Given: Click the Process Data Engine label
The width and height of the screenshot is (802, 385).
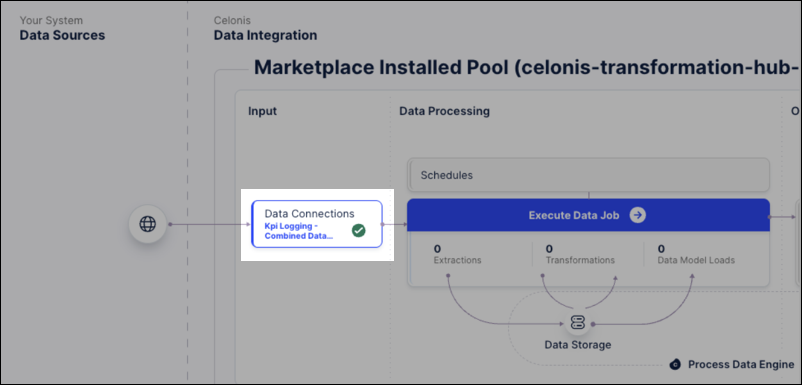Looking at the screenshot, I should pyautogui.click(x=741, y=365).
